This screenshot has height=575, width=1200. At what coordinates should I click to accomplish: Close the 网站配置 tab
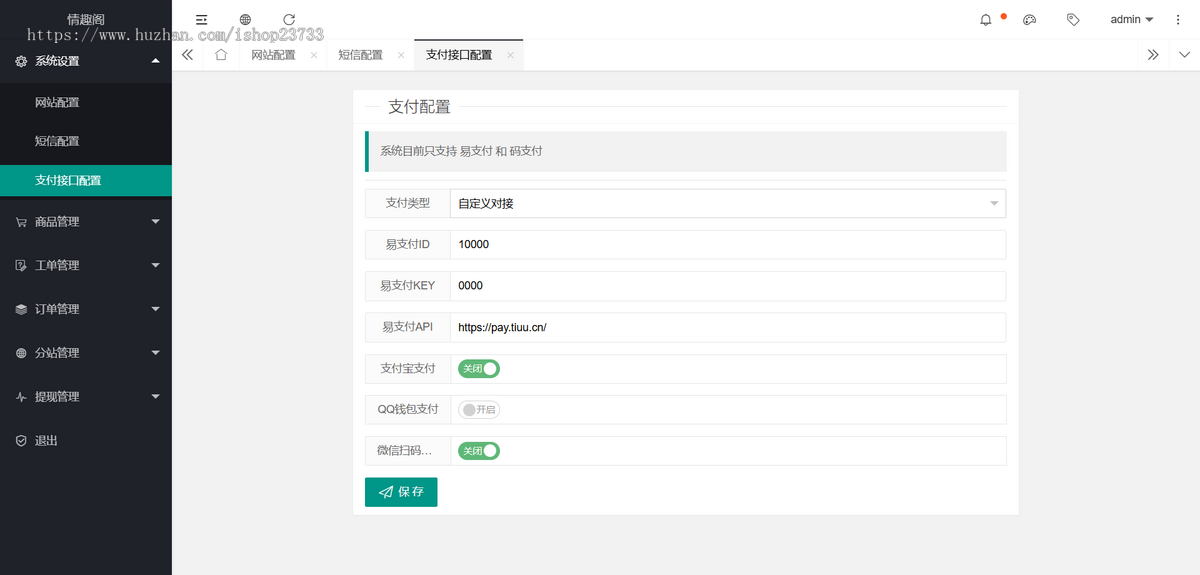click(313, 55)
